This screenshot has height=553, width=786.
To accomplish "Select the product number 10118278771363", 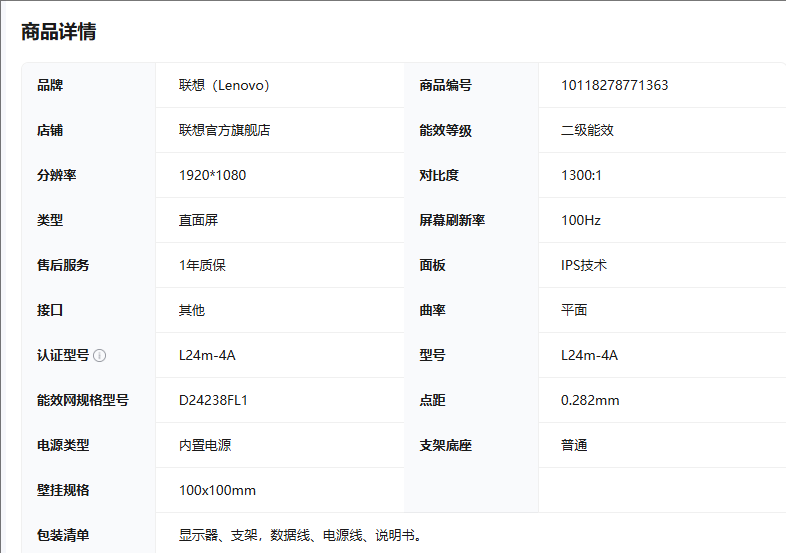I will 615,85.
